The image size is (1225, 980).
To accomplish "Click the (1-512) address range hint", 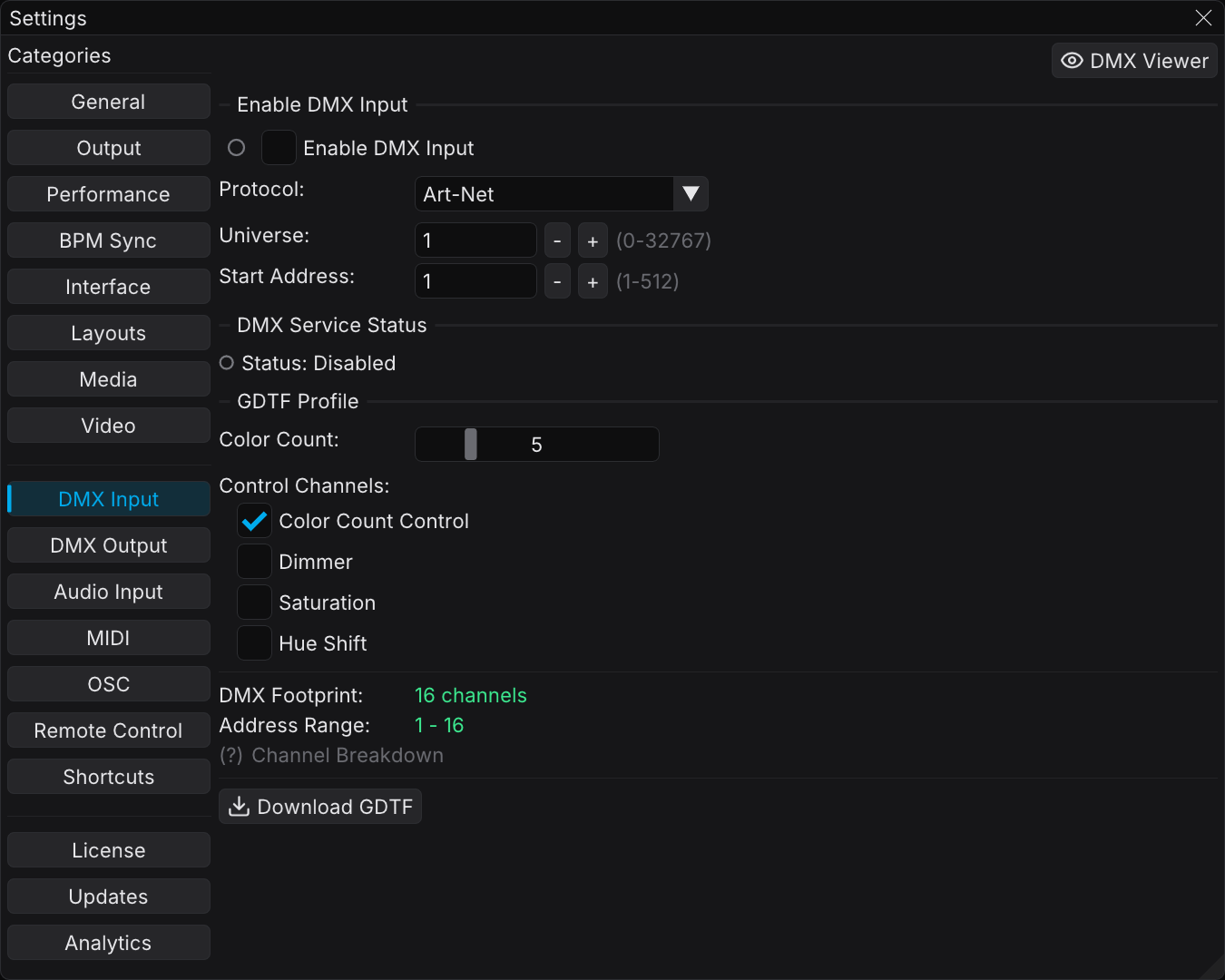I will click(x=648, y=281).
